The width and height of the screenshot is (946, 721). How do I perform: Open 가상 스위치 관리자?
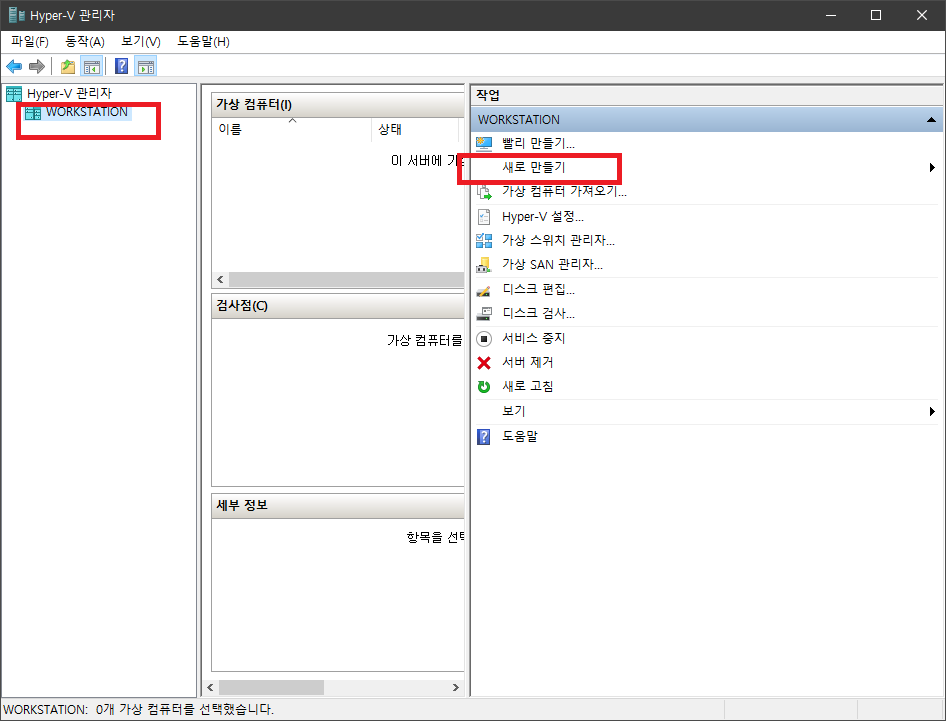point(558,240)
